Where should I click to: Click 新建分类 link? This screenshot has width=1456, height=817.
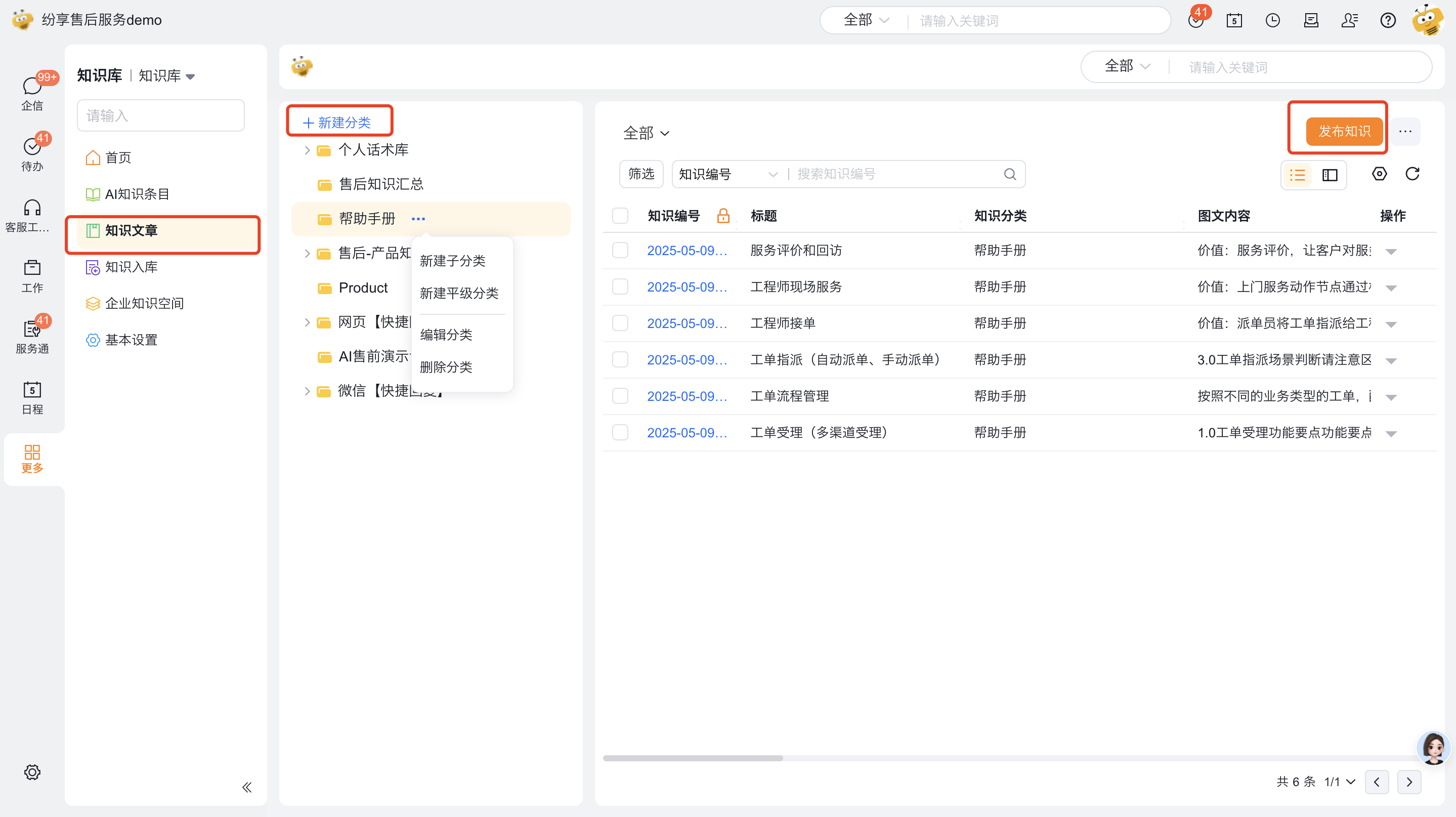(337, 122)
